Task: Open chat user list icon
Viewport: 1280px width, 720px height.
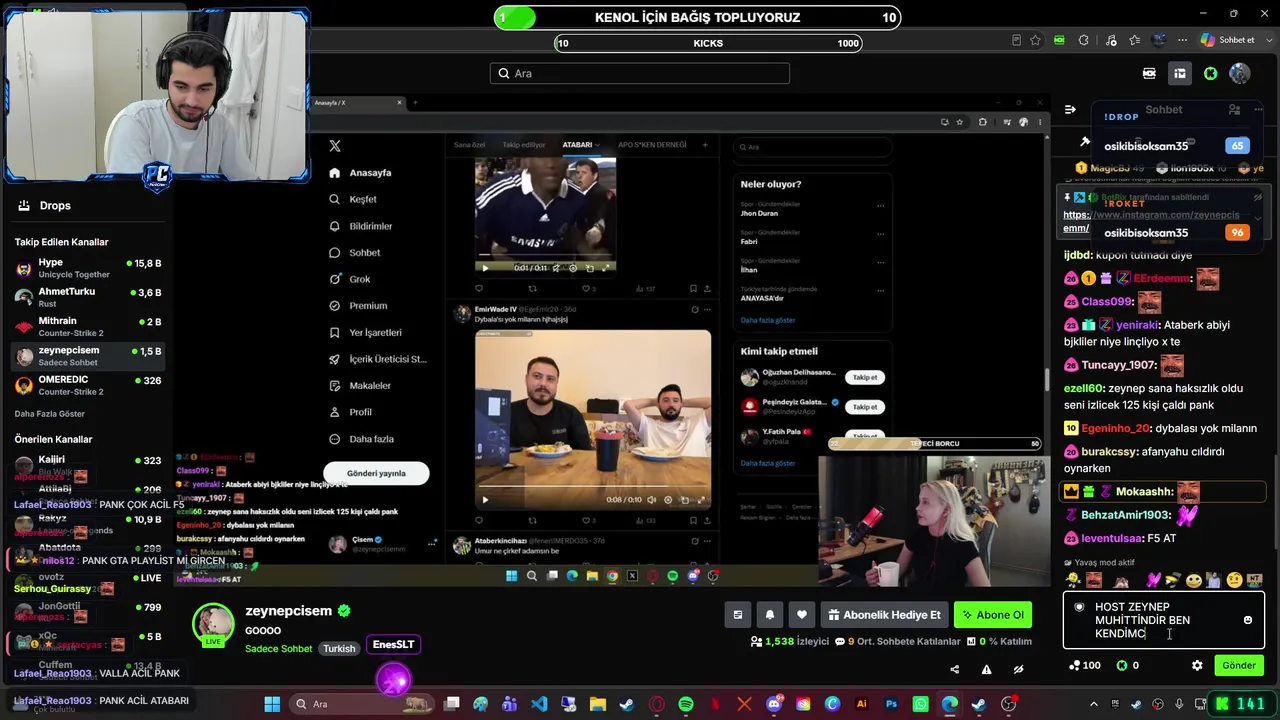Action: 1234,110
